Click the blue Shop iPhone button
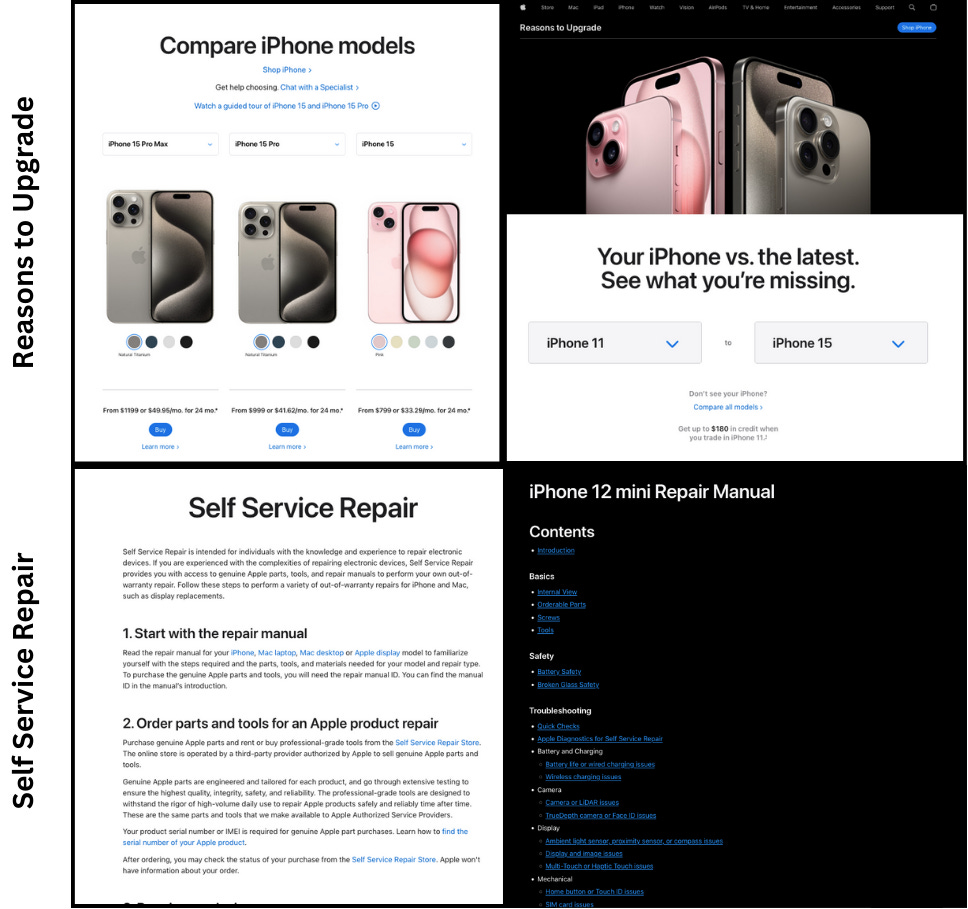This screenshot has width=968, height=909. 916,28
